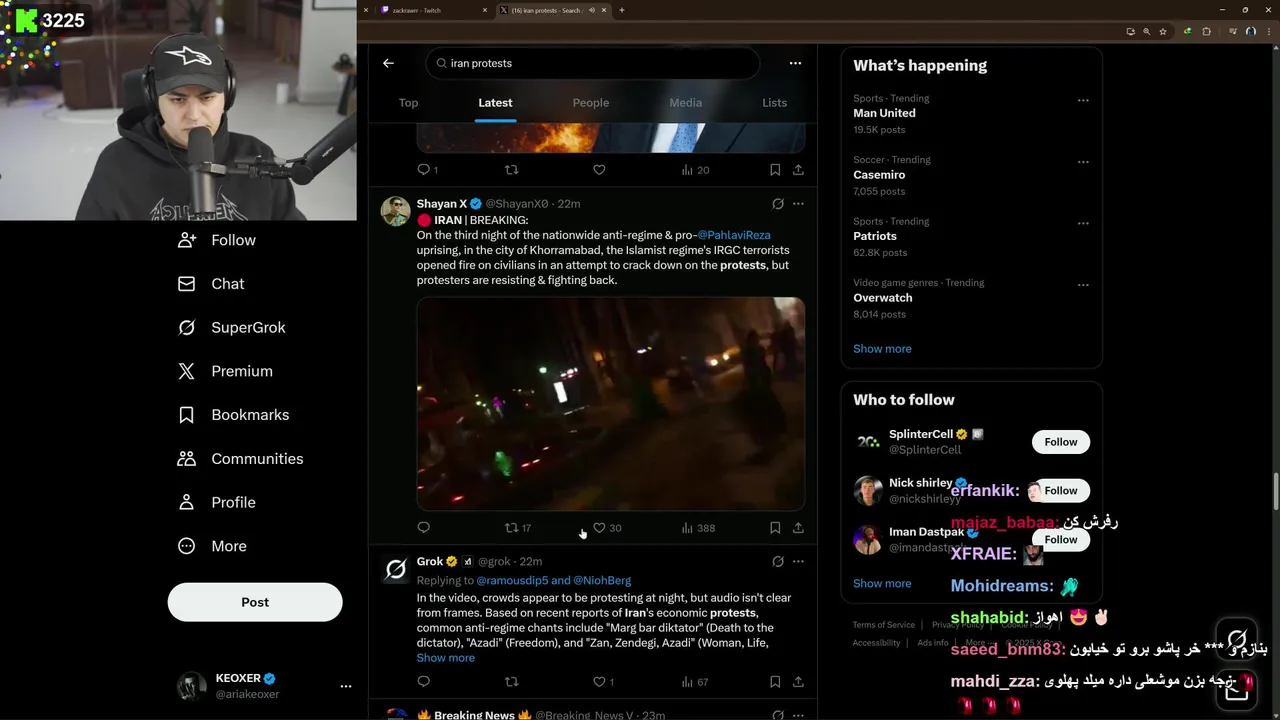Open Grok's profile avatar

pyautogui.click(x=396, y=569)
